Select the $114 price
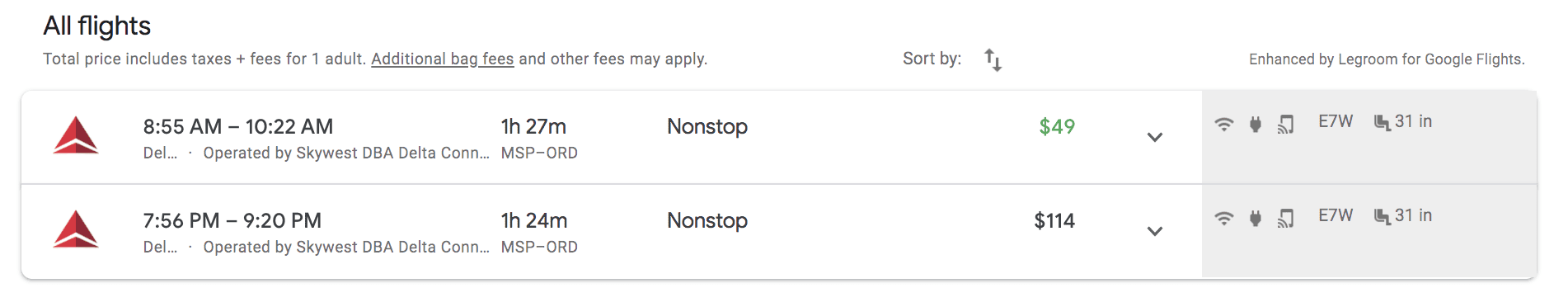The image size is (1568, 302). [1054, 220]
